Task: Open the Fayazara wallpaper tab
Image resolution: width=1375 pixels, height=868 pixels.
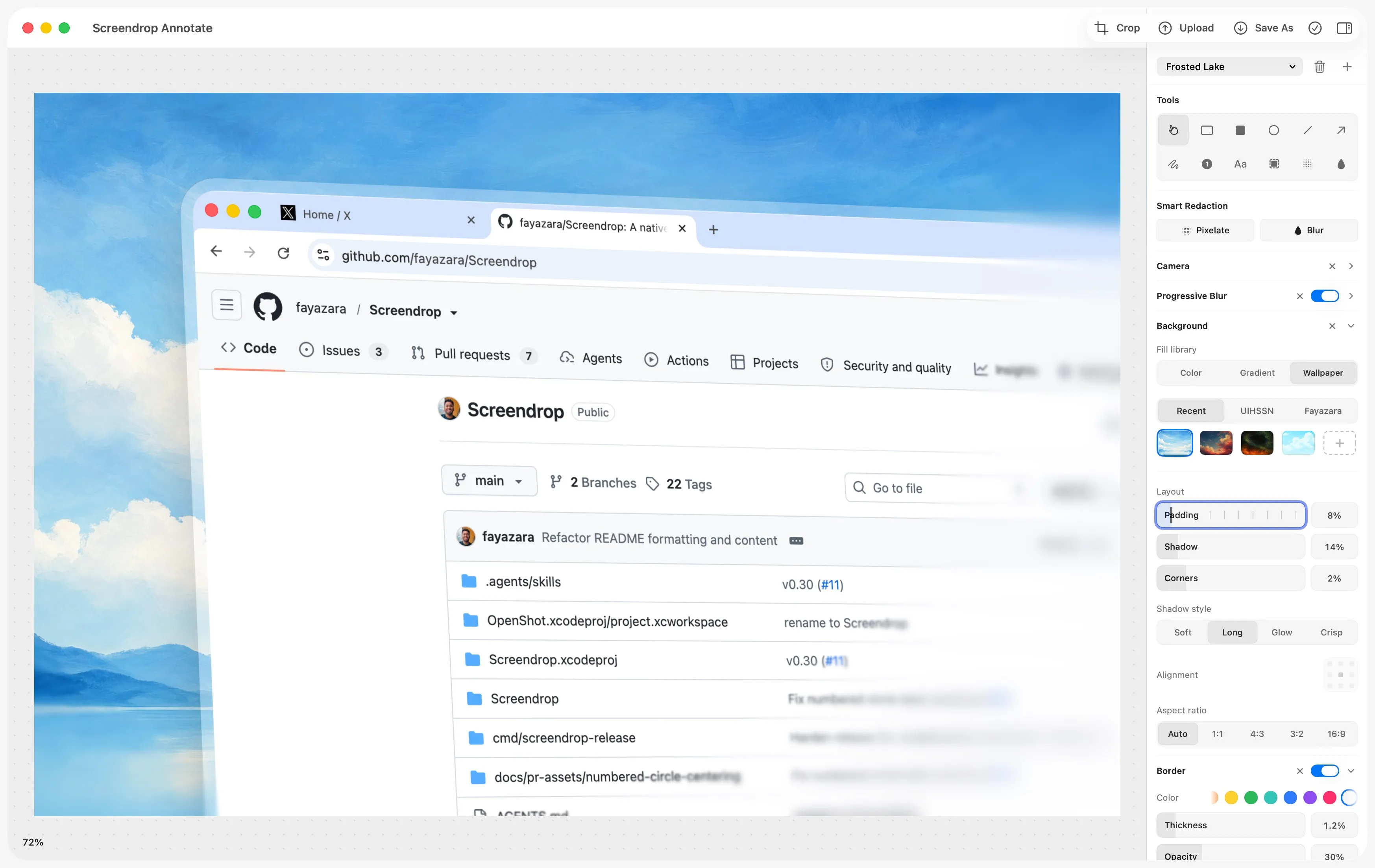Action: 1323,410
